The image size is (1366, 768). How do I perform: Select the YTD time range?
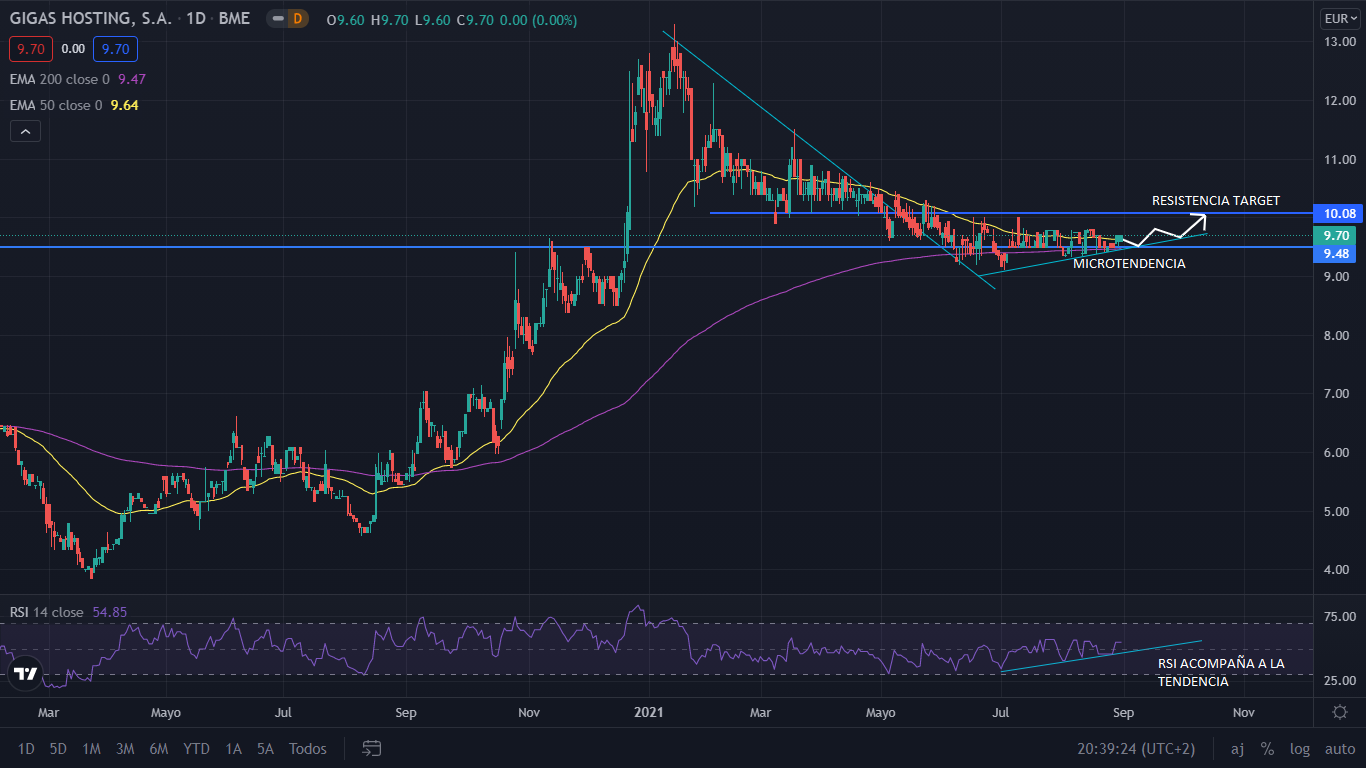(x=197, y=748)
